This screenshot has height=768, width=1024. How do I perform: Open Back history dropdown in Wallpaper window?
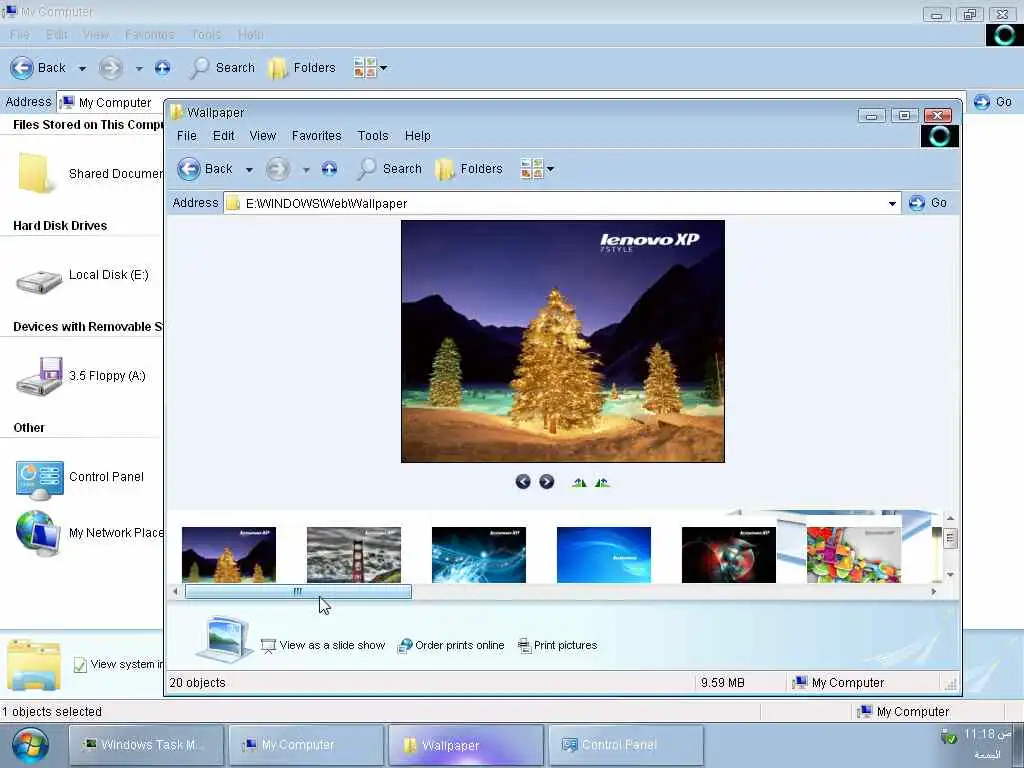(249, 170)
